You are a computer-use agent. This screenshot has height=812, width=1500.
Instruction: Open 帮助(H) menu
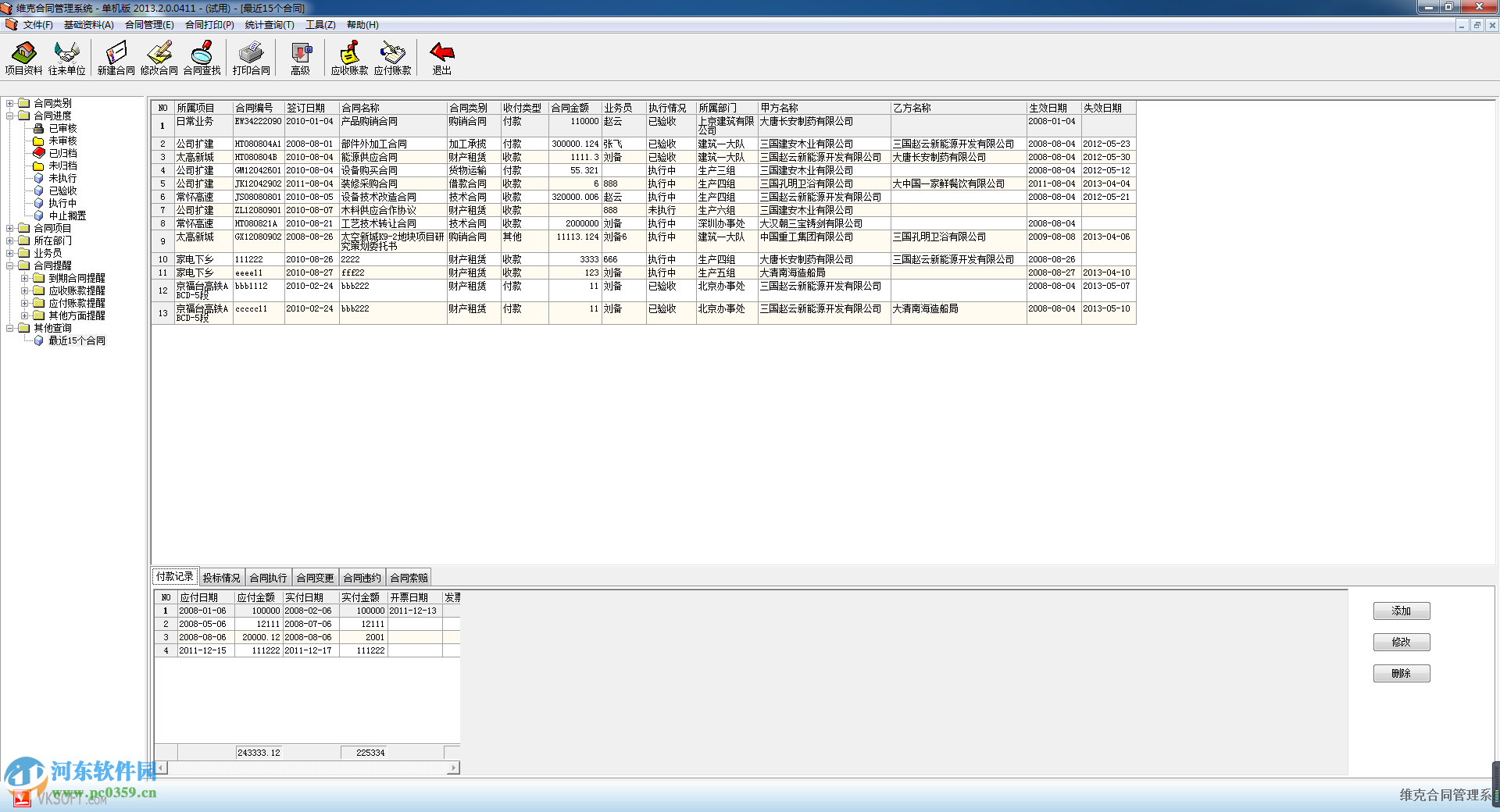click(x=362, y=25)
